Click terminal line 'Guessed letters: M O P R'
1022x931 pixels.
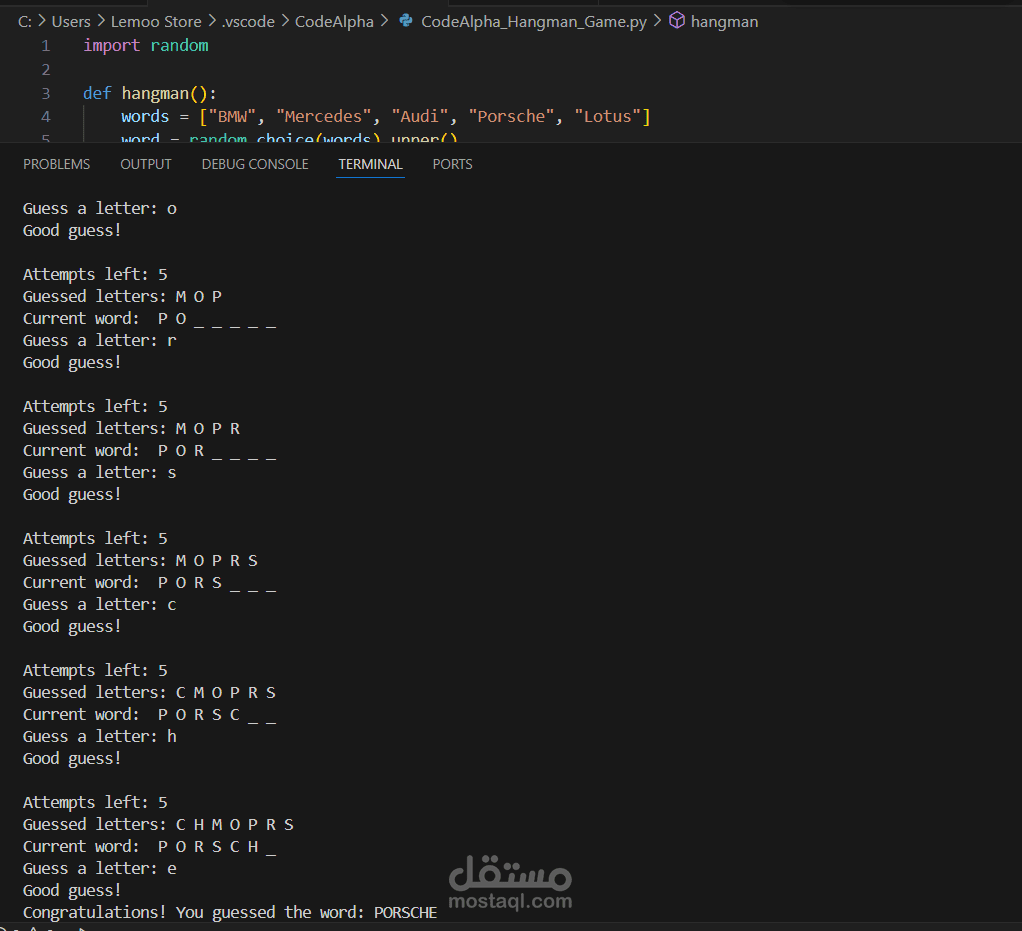tap(132, 428)
